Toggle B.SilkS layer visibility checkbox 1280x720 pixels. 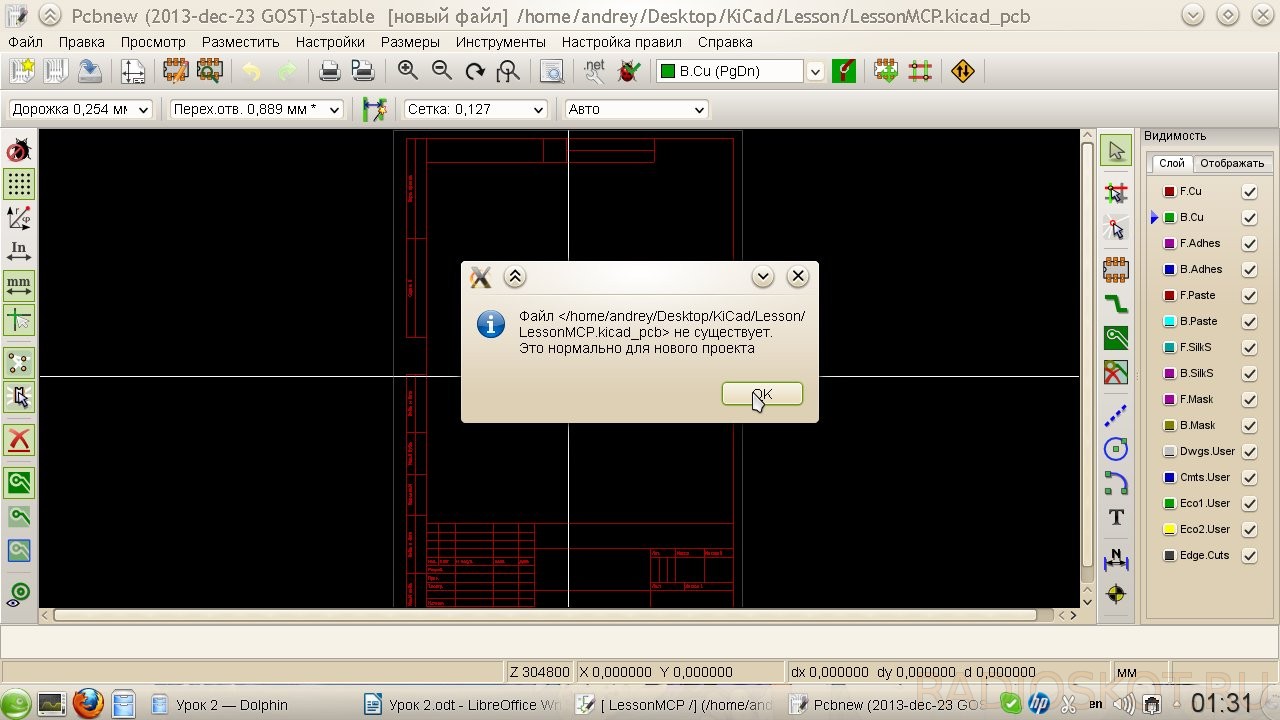pos(1249,373)
